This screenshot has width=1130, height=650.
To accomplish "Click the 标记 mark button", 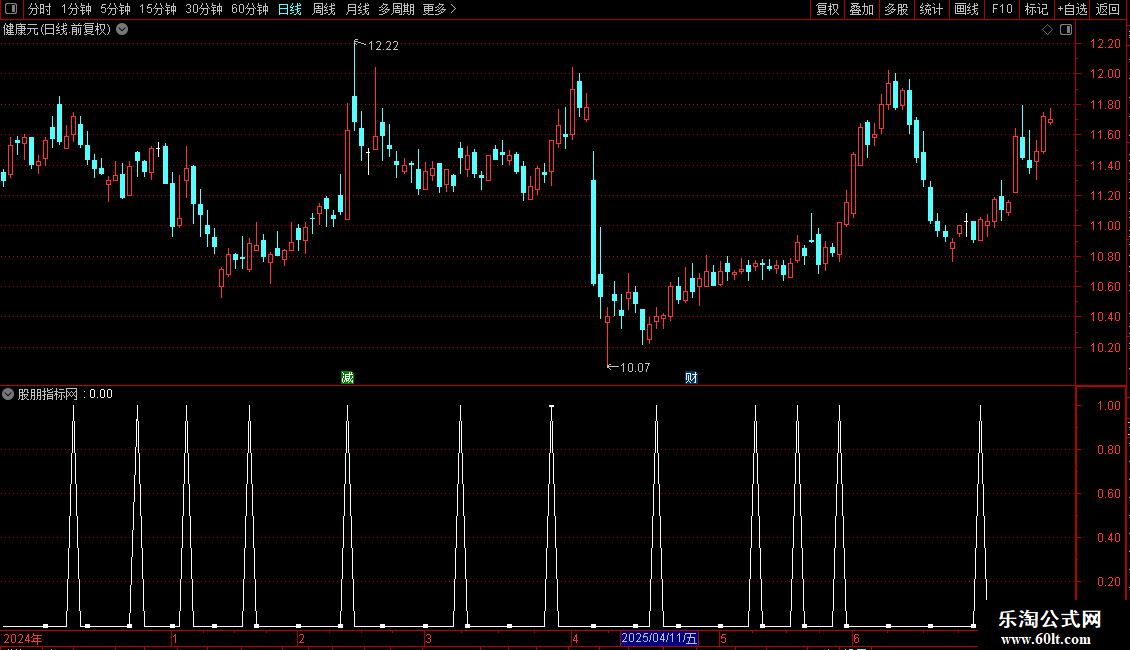I will pyautogui.click(x=1036, y=9).
